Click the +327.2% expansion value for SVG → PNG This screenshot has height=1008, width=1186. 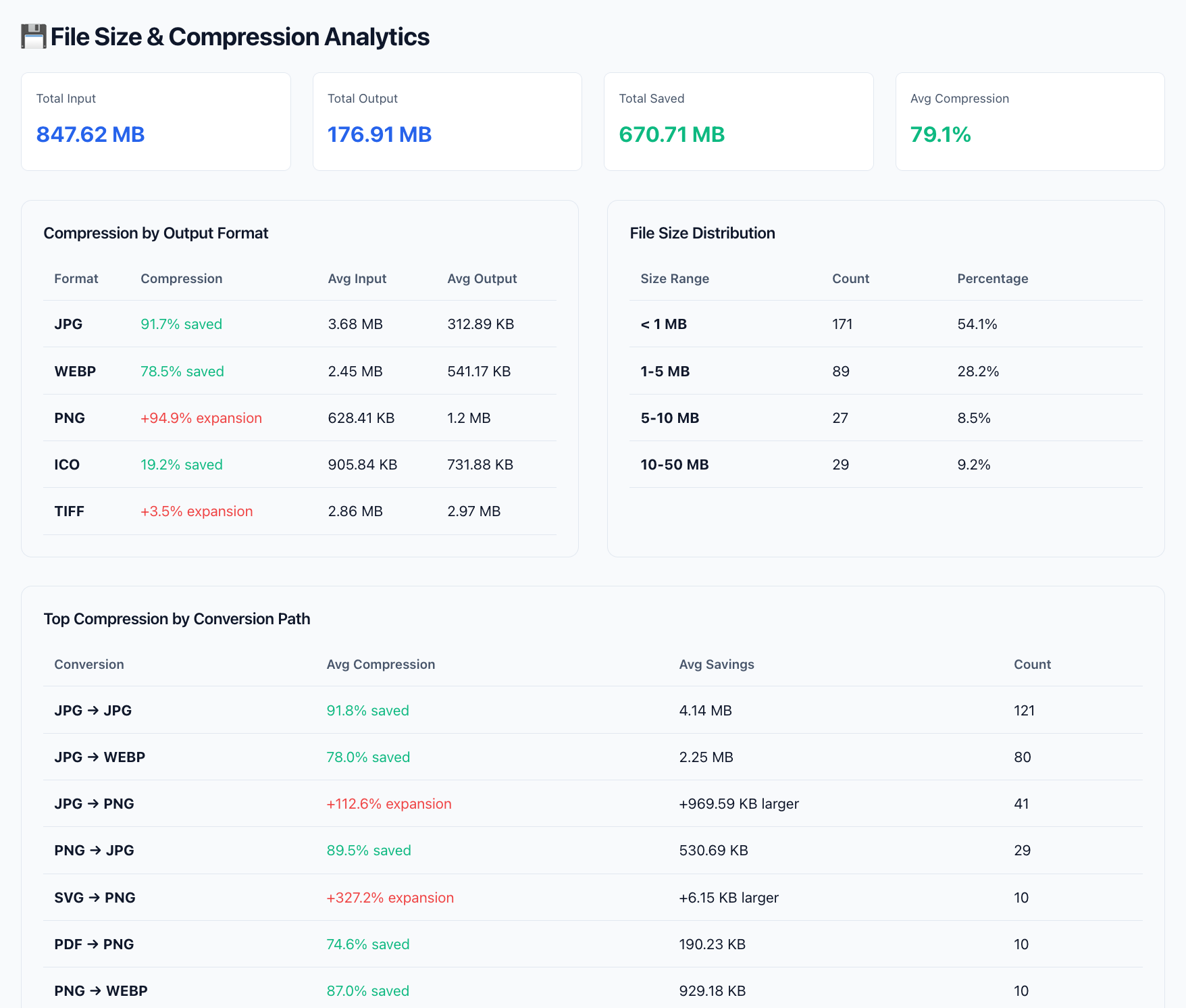click(x=390, y=897)
